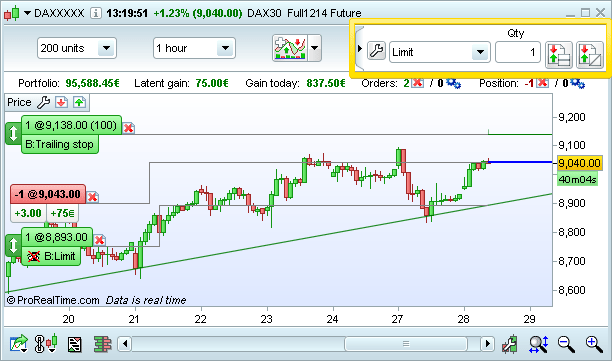
Task: Open chart properties wrench icon at bottom
Action: click(x=510, y=344)
